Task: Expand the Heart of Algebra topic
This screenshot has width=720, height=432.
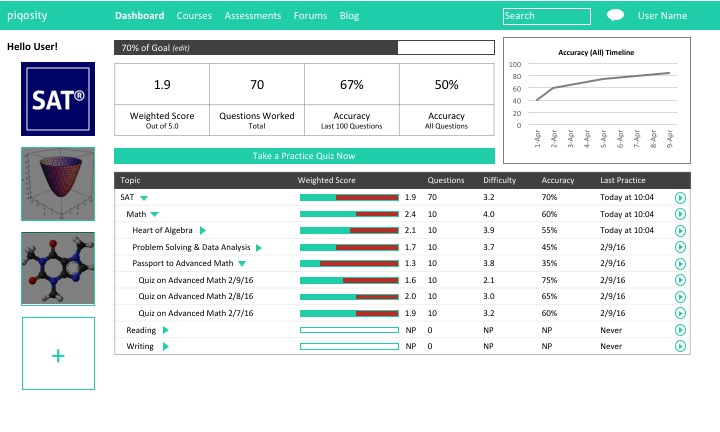Action: 203,231
